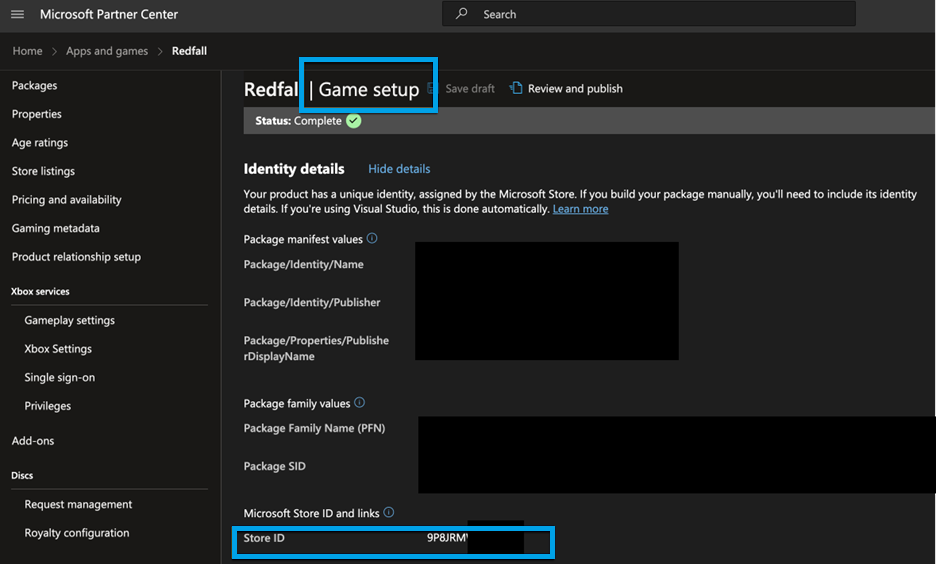Select the Redfall breadcrumb

click(189, 51)
